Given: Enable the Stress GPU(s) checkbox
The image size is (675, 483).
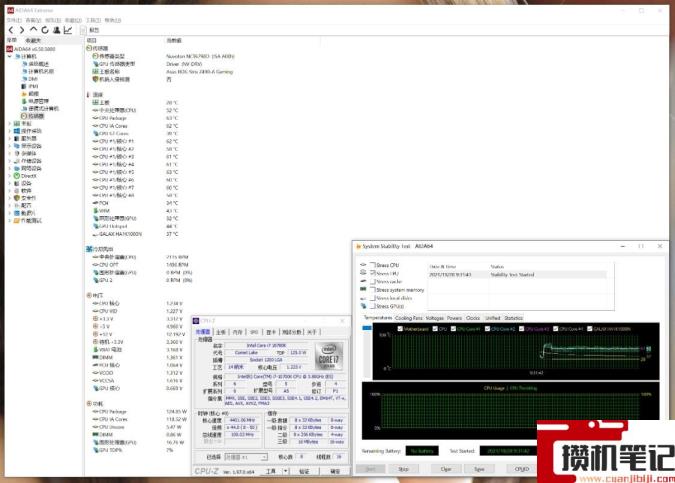Looking at the screenshot, I should pos(373,306).
